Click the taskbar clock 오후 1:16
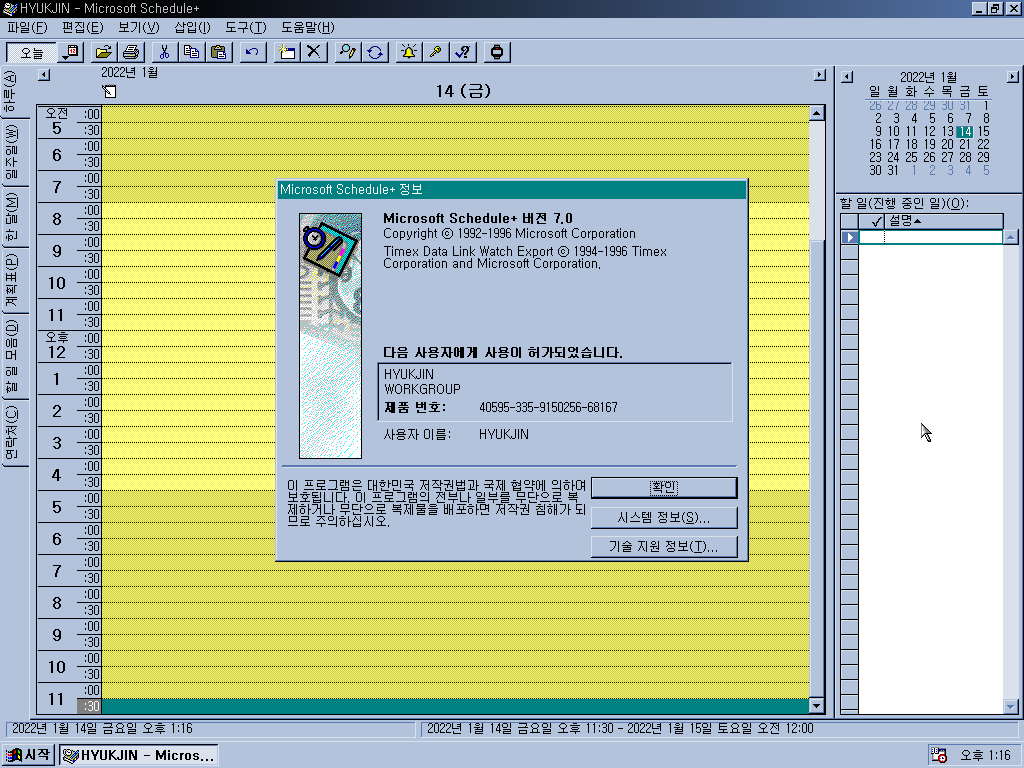This screenshot has height=768, width=1024. tap(985, 756)
